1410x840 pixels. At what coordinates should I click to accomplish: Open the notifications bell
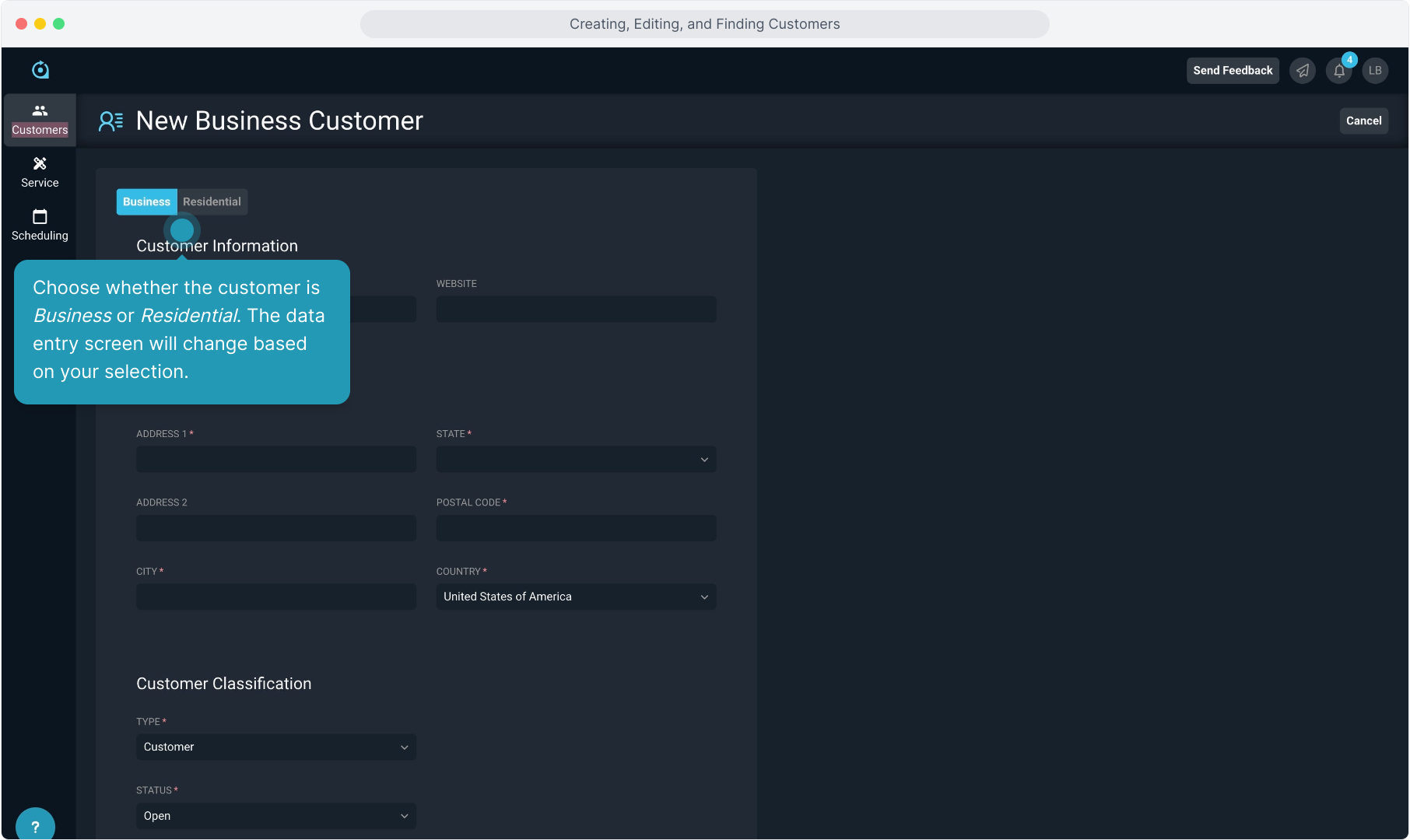click(1339, 71)
